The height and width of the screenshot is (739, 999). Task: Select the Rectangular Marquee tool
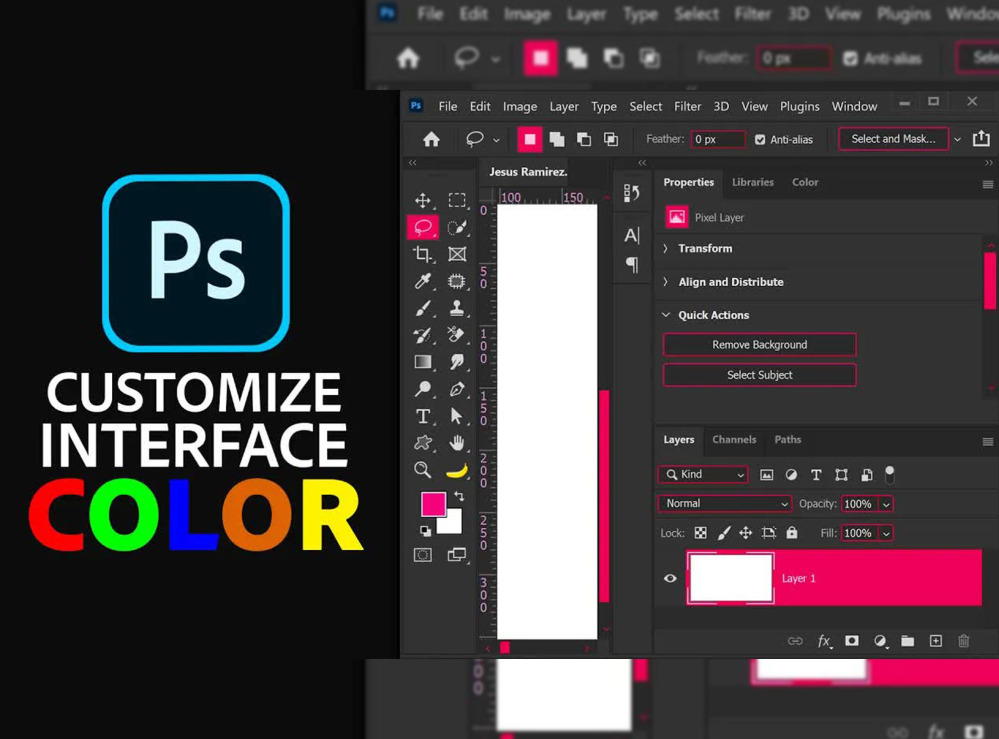click(457, 201)
